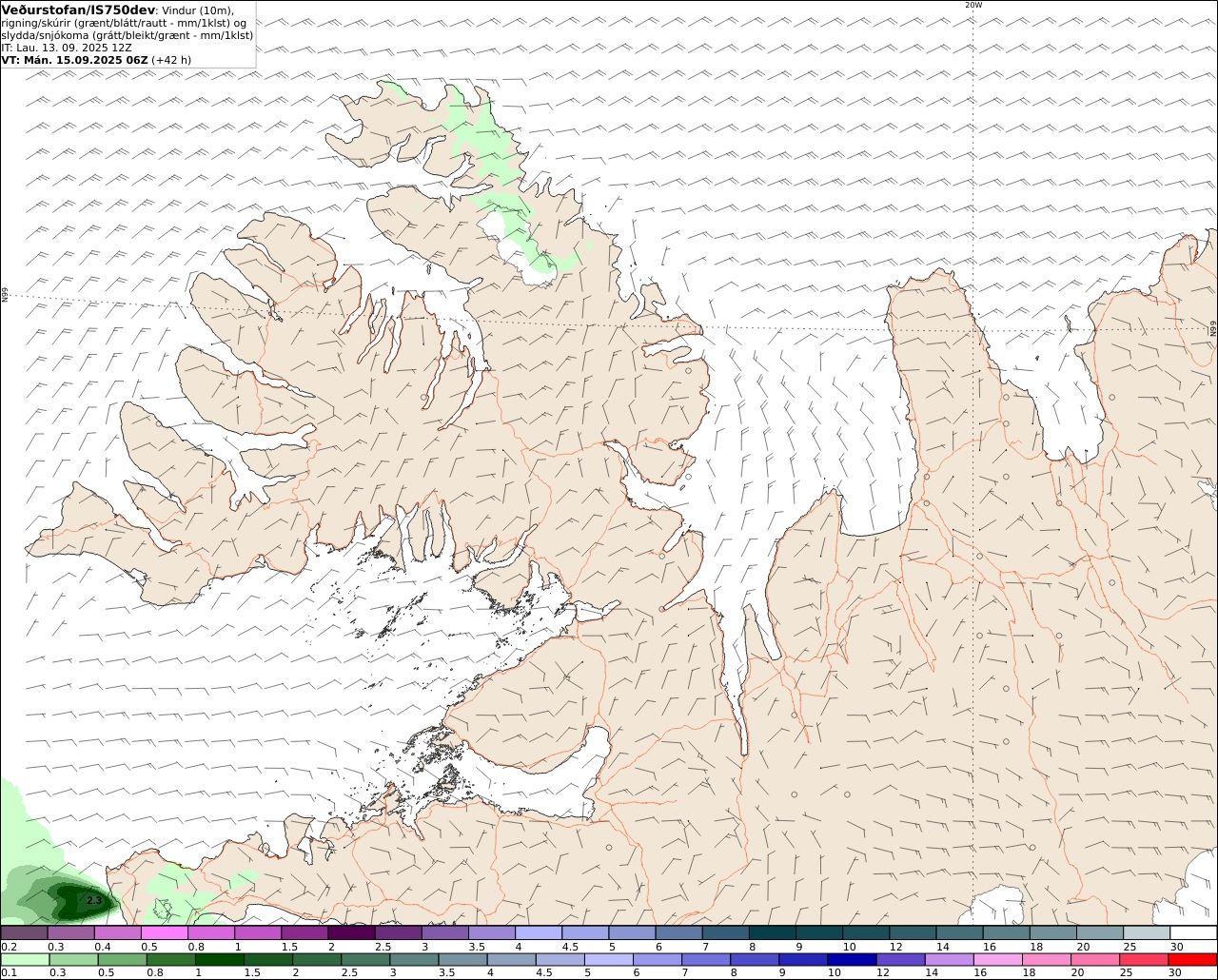
Task: Select darkest green lower swatch at 1
Action: pyautogui.click(x=219, y=959)
